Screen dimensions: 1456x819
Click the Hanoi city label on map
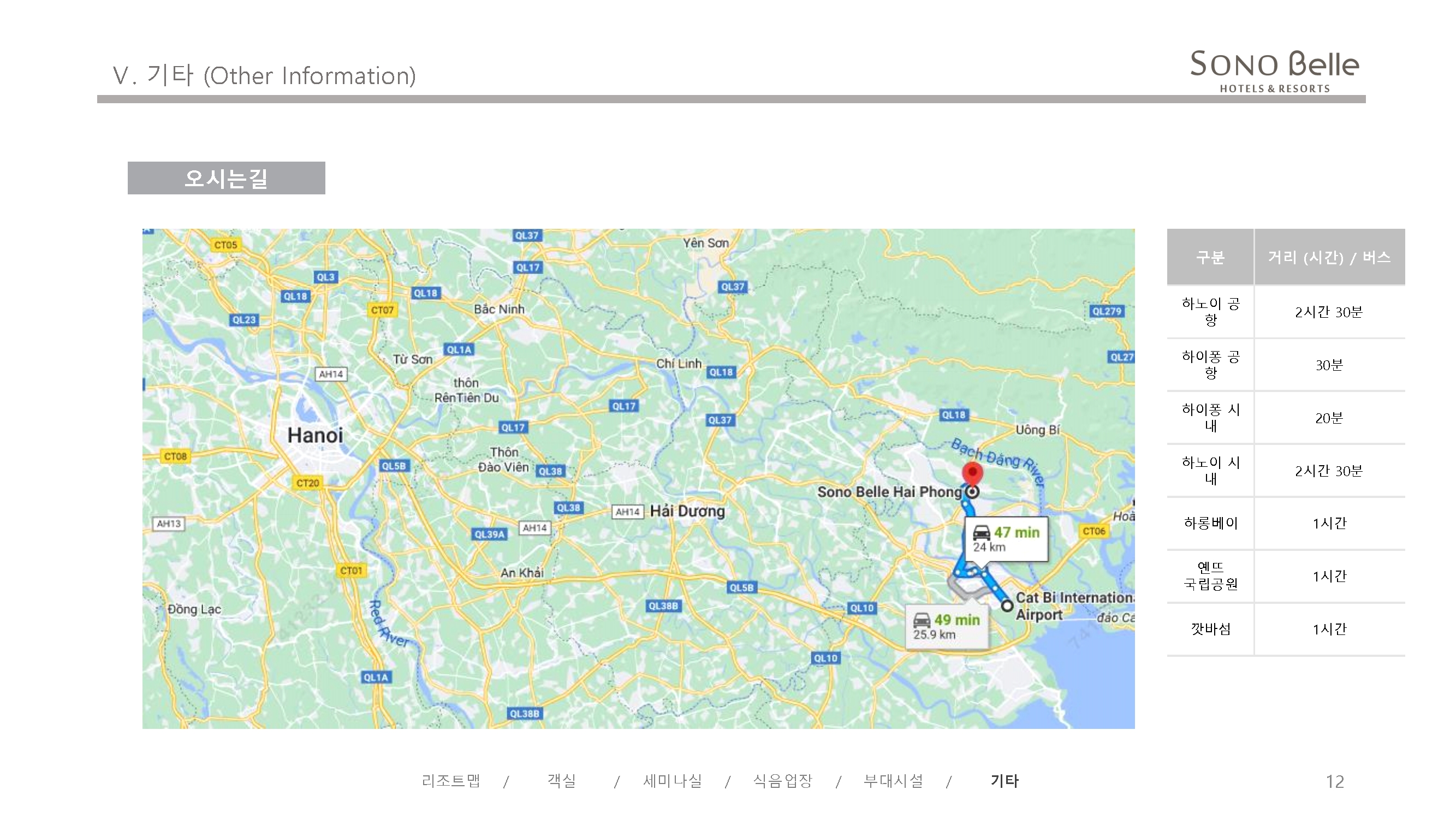click(x=315, y=435)
